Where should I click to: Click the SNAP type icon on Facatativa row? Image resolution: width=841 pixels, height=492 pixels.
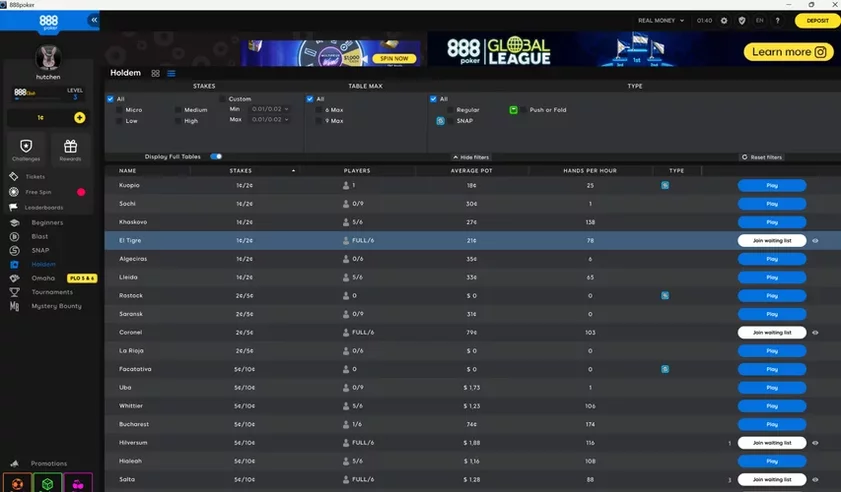[x=665, y=369]
